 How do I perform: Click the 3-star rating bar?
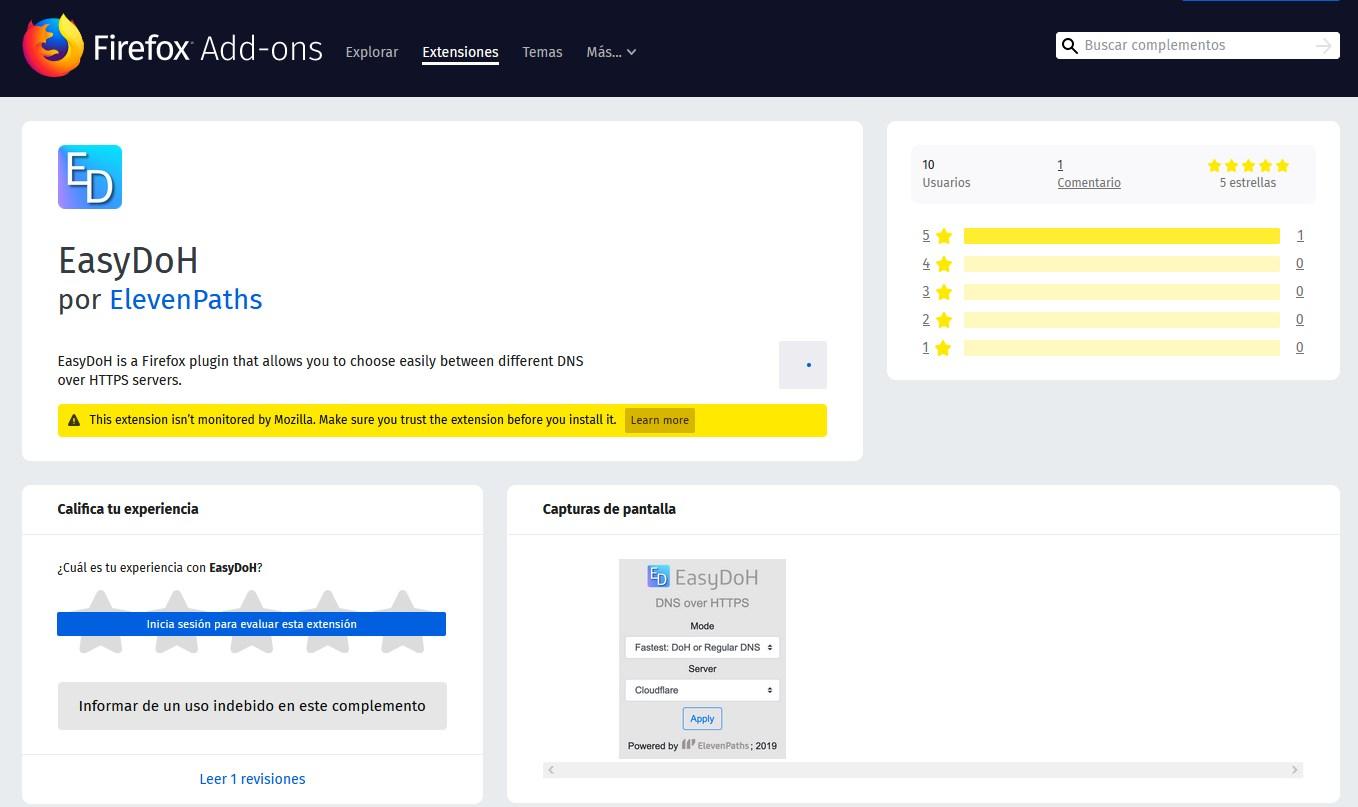tap(1122, 292)
